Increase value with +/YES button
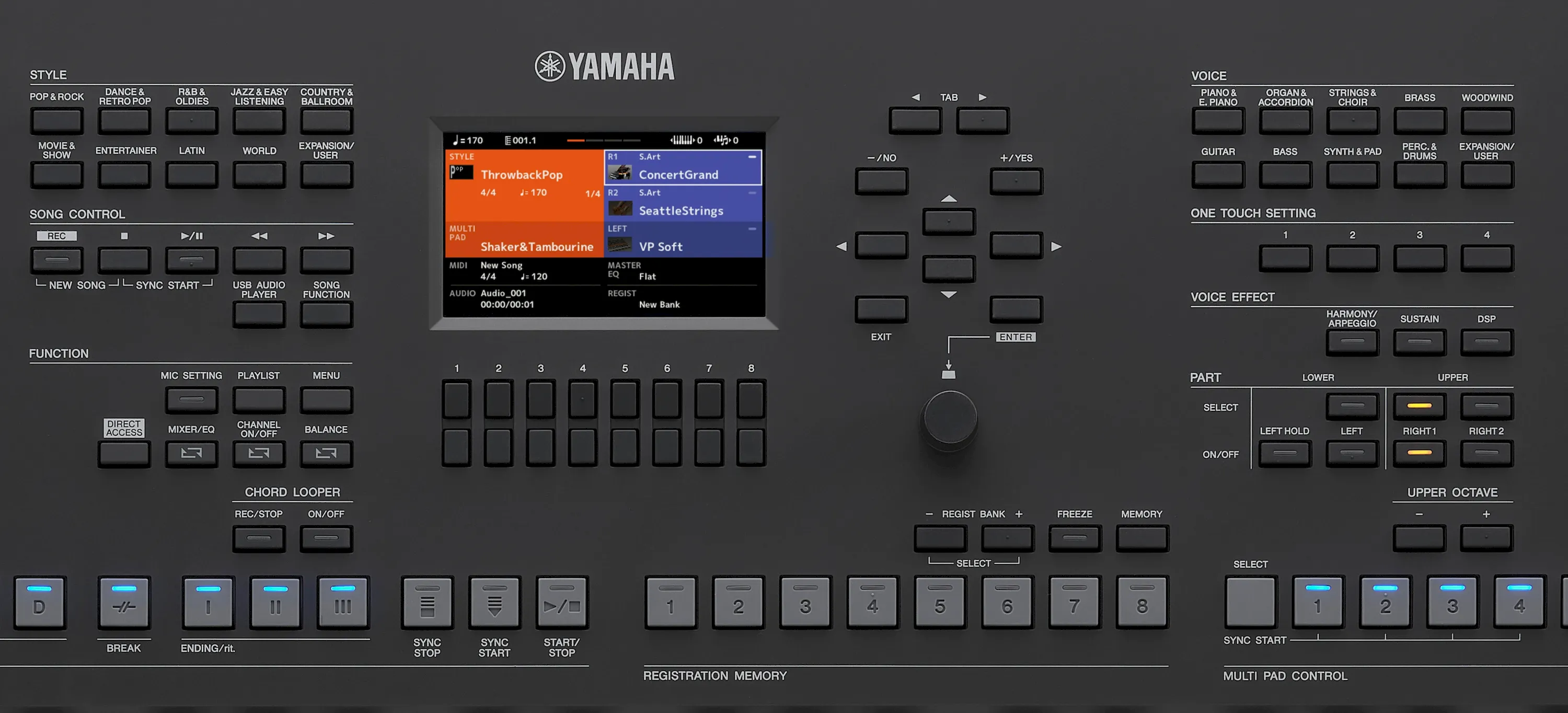 click(x=1017, y=181)
